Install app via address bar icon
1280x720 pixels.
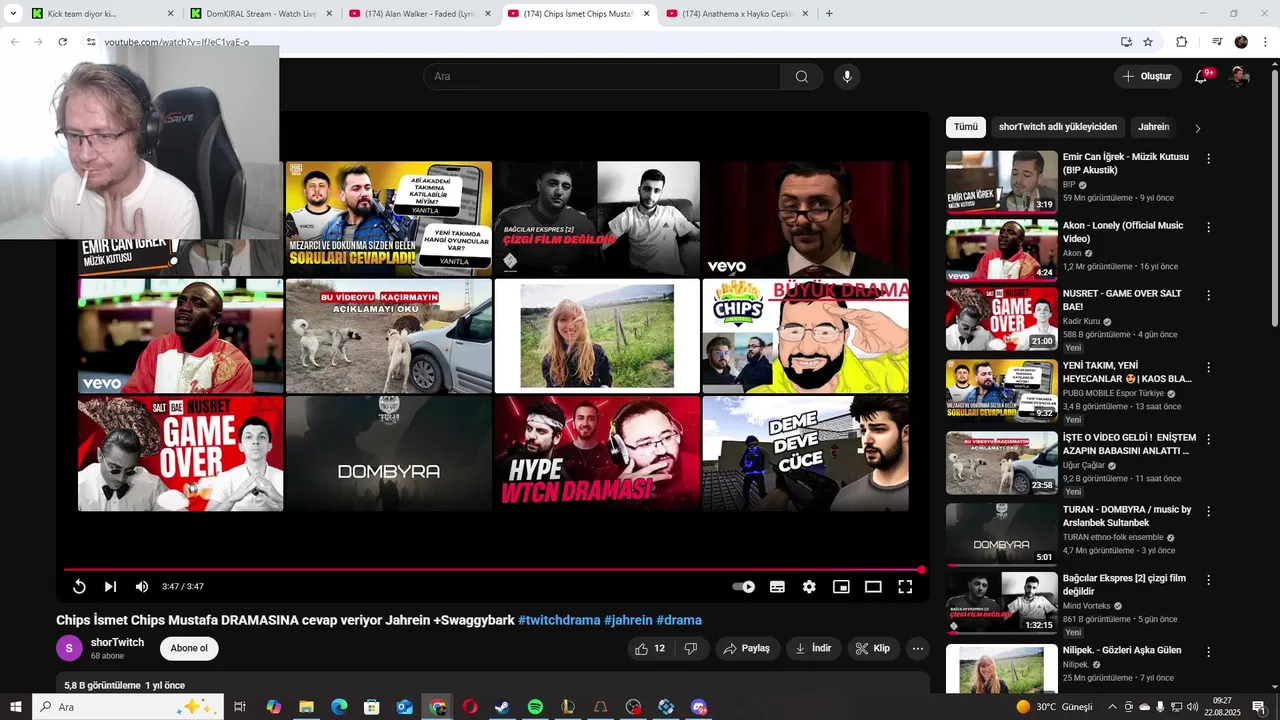click(x=1126, y=42)
